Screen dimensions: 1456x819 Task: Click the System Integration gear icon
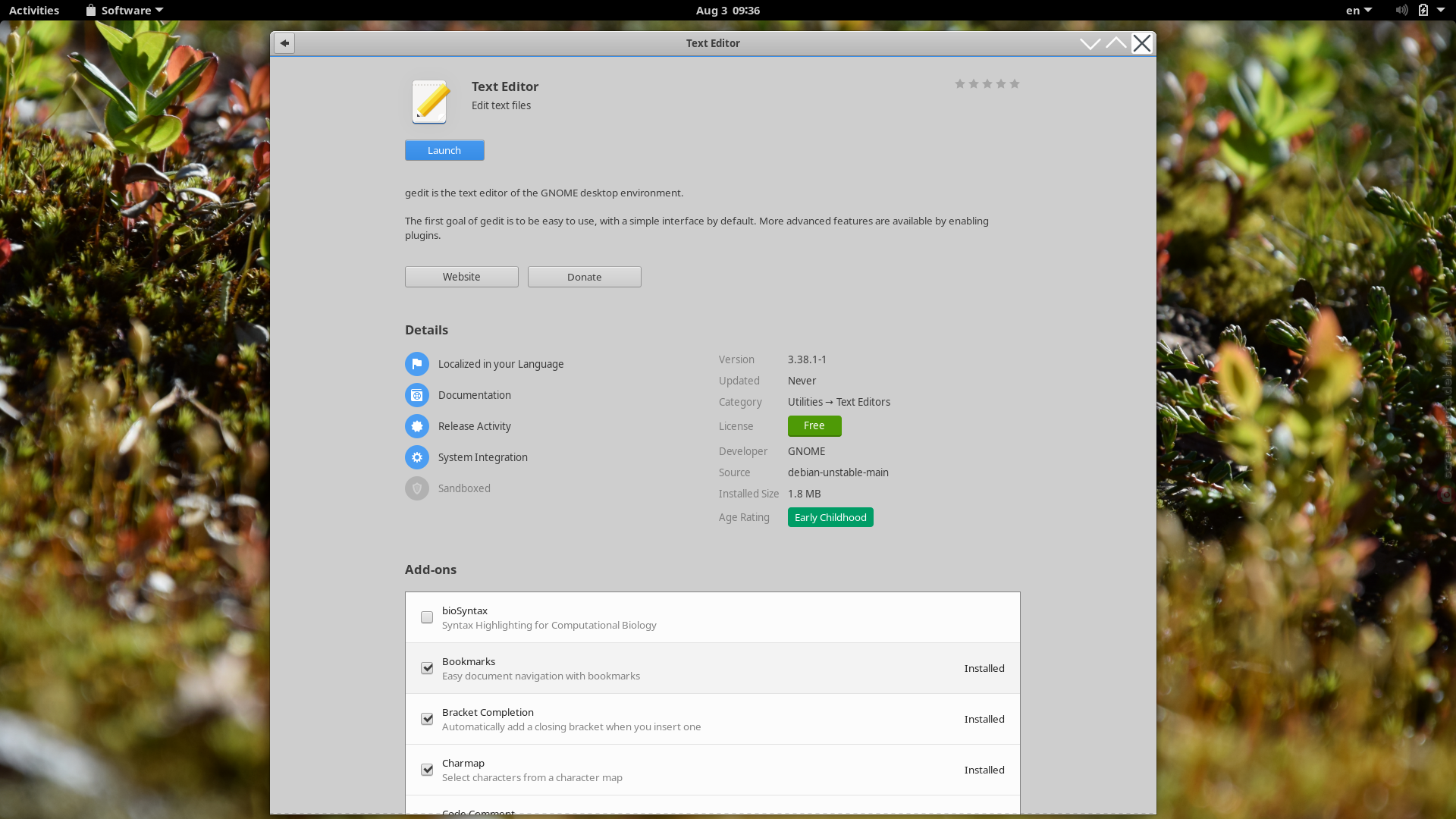(417, 457)
